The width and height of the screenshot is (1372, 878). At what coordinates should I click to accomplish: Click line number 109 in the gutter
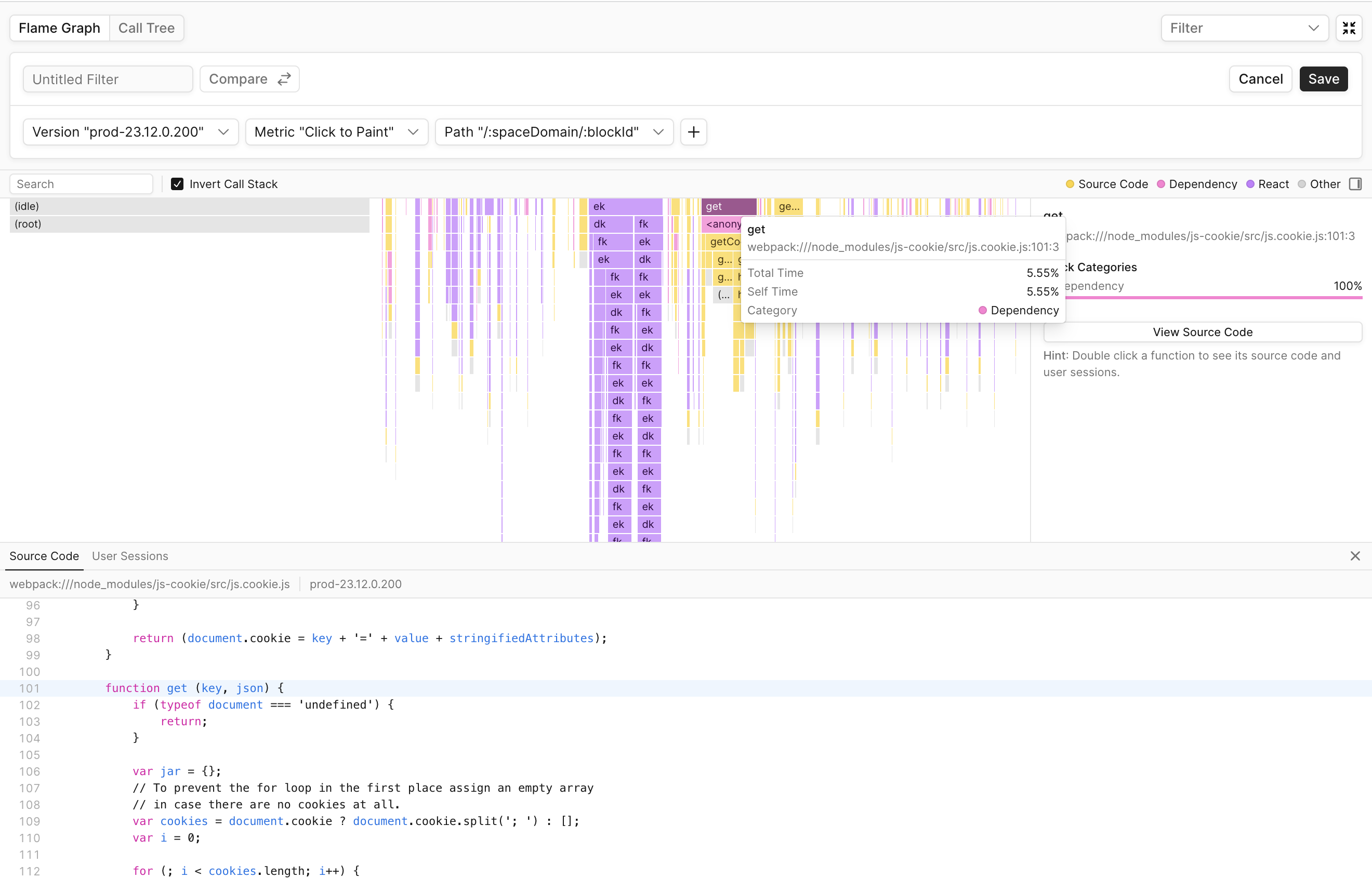point(30,821)
